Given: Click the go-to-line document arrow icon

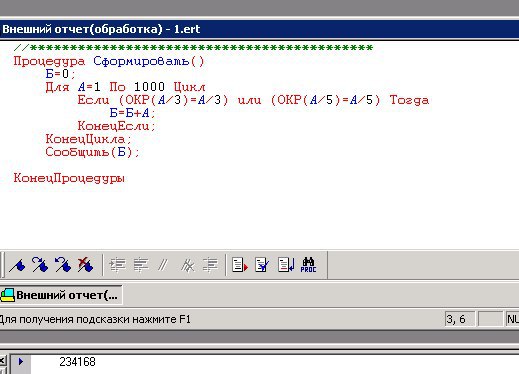Looking at the screenshot, I should pyautogui.click(x=286, y=265).
